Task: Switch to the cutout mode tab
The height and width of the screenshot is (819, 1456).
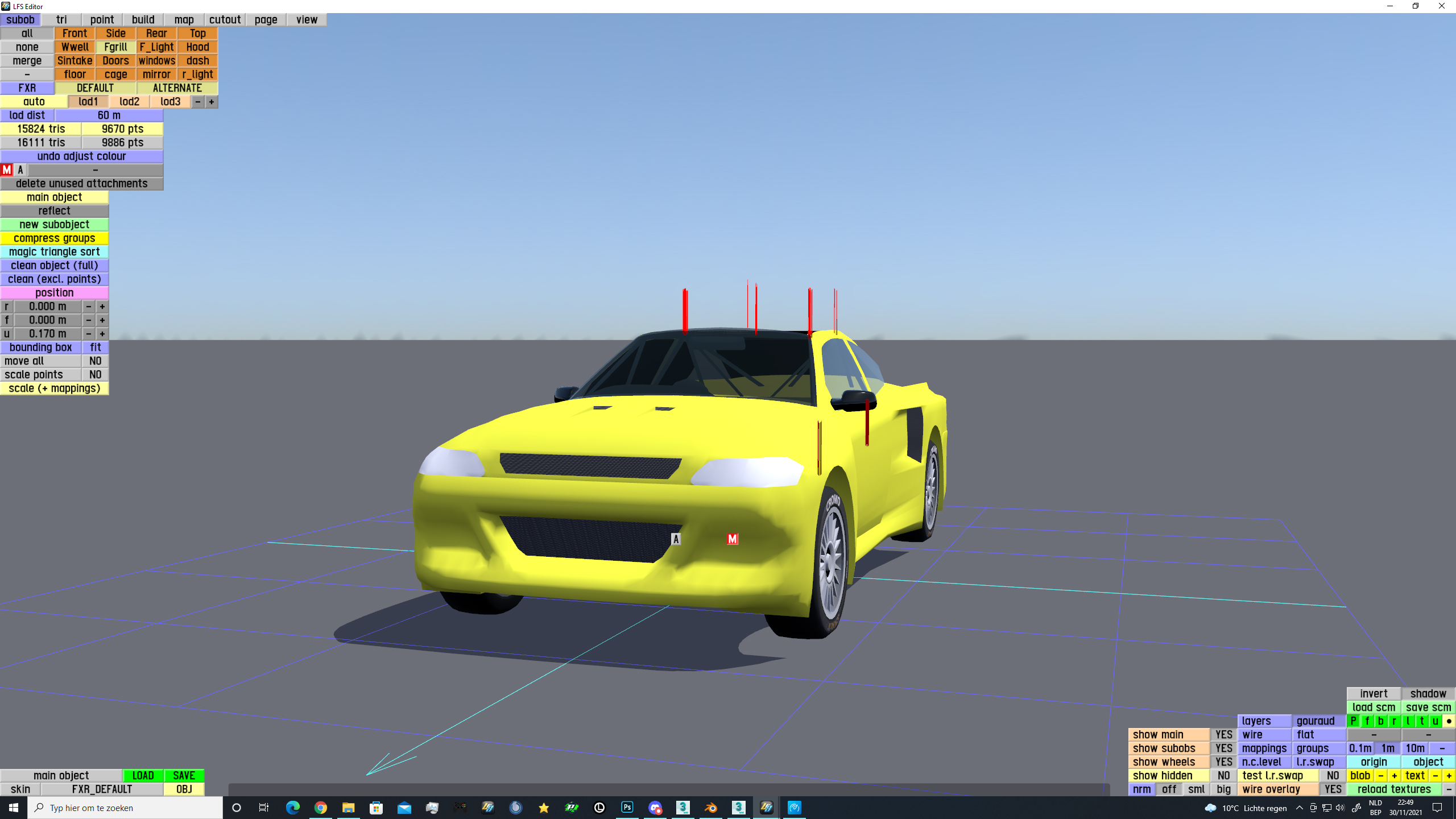Action: tap(225, 19)
